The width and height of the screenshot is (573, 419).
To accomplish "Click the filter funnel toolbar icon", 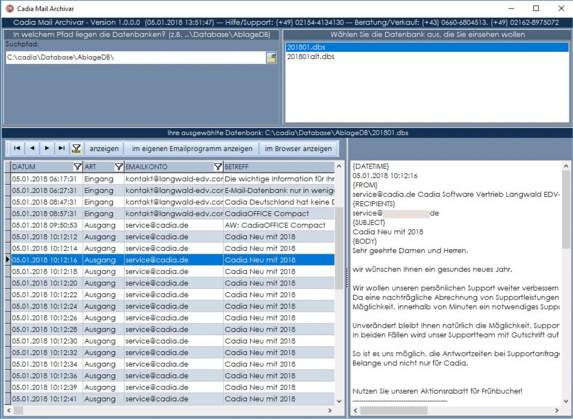I will click(76, 148).
